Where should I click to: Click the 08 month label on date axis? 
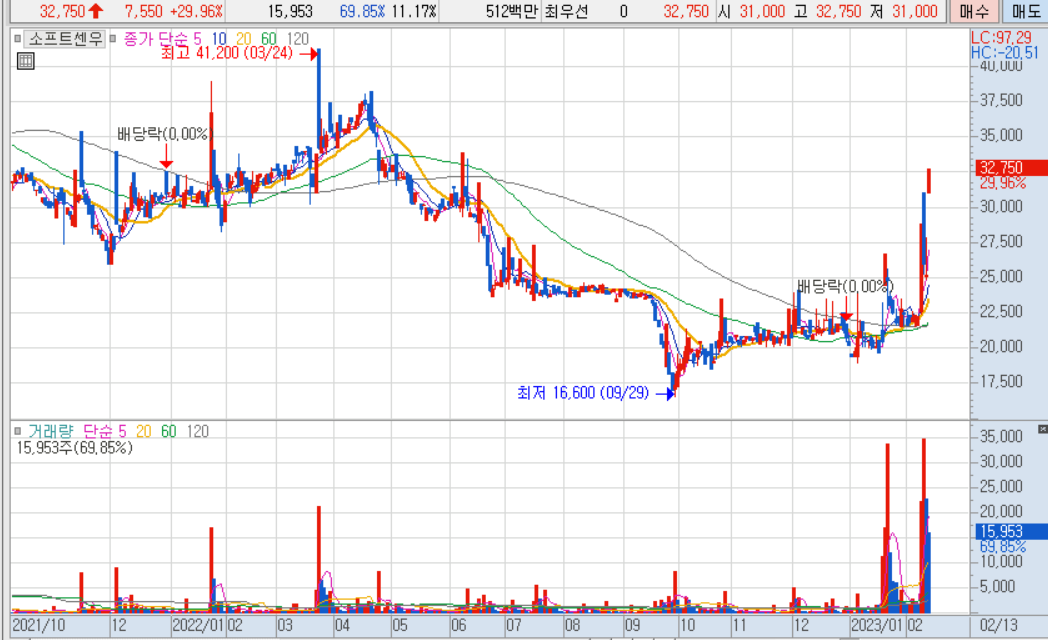click(572, 626)
